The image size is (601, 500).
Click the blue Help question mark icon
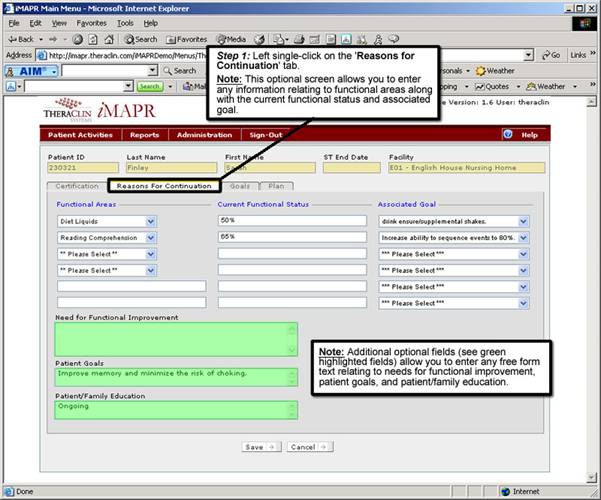pyautogui.click(x=508, y=134)
